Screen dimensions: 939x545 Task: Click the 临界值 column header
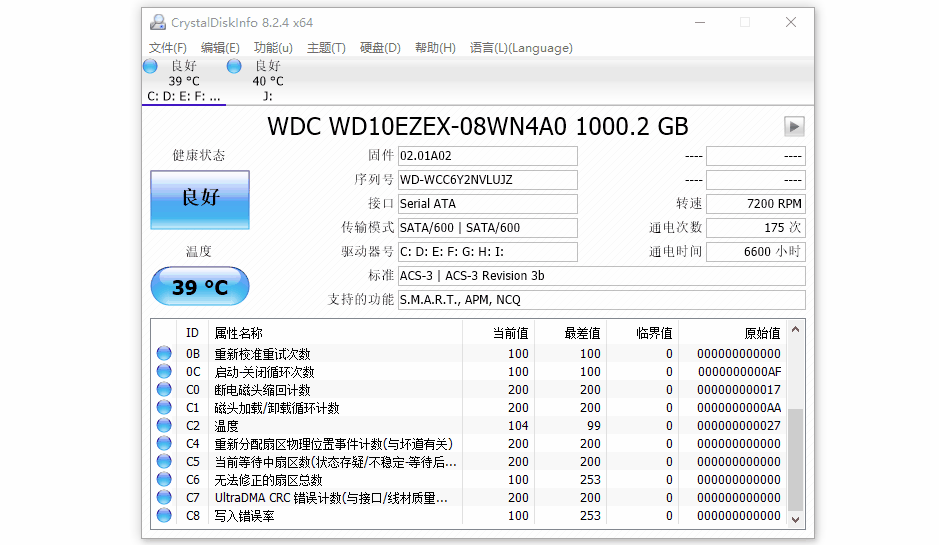click(642, 333)
